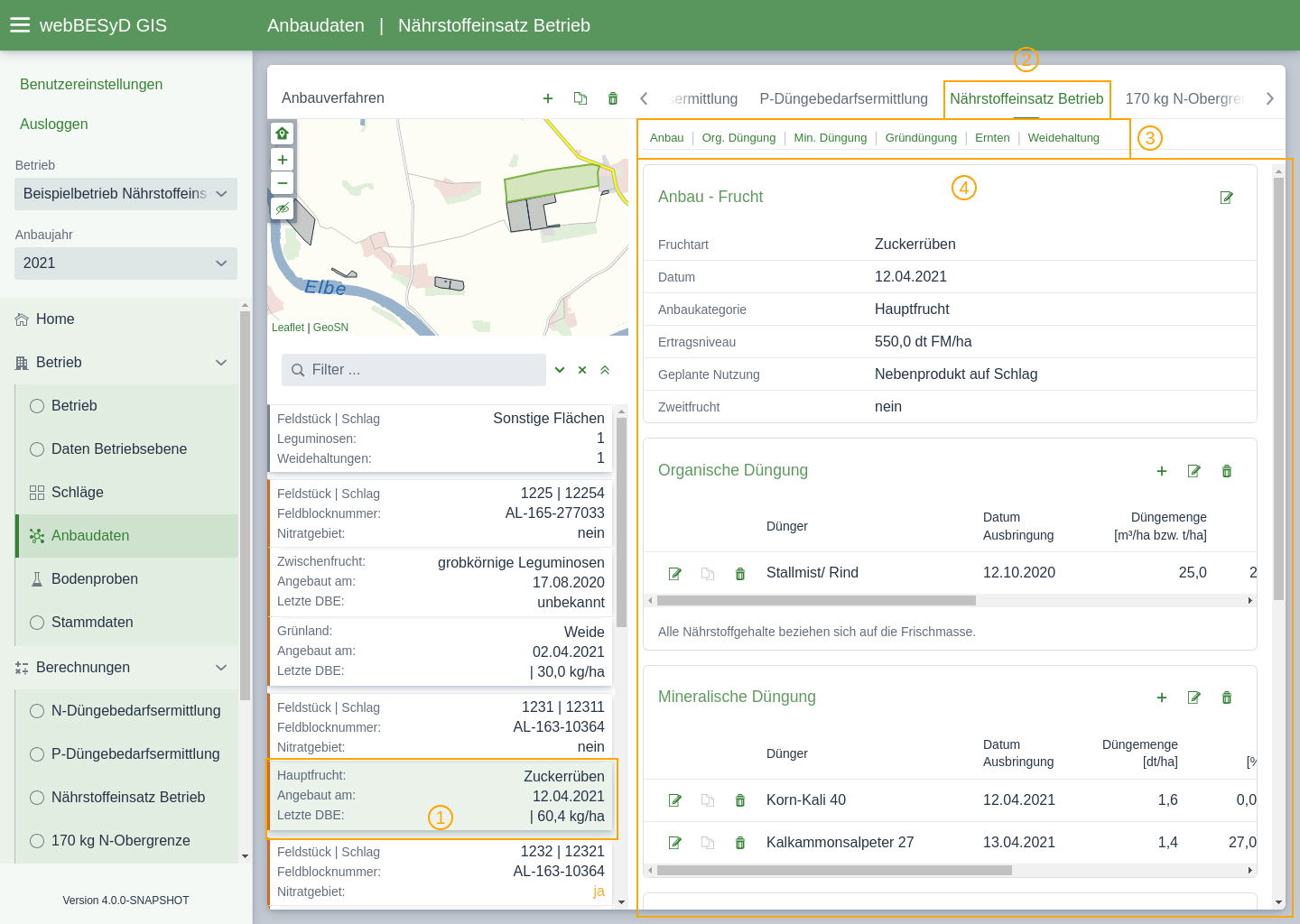This screenshot has height=924, width=1300.
Task: Add an Organische Düngung entry
Action: (x=1162, y=471)
